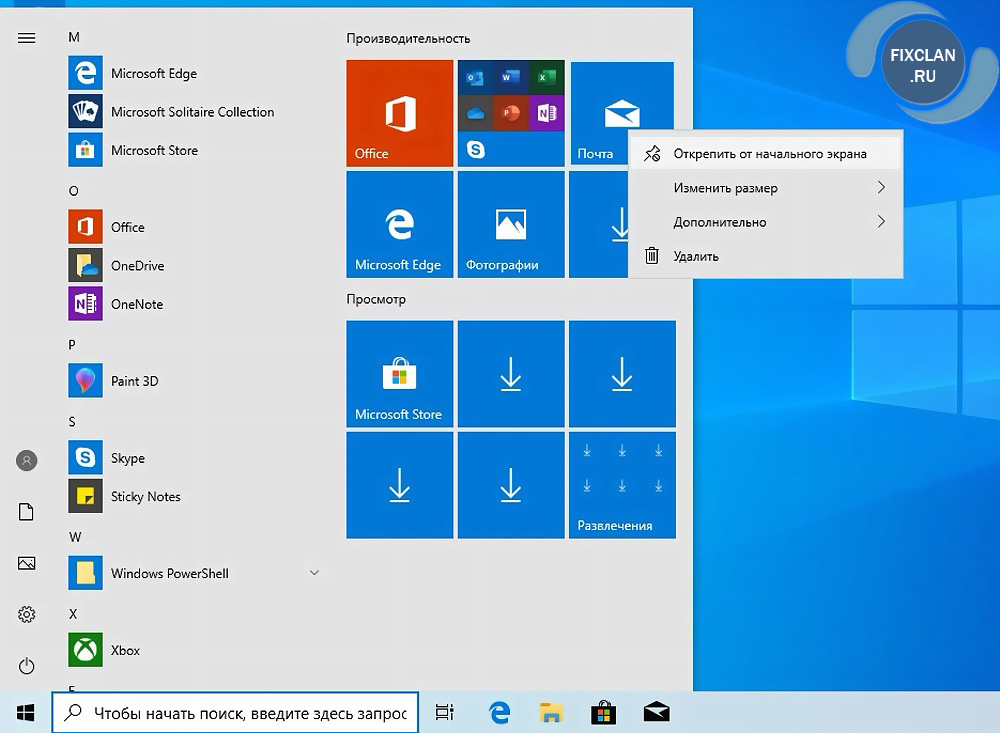Select Открепить от начального экрана
Screen dimensions: 1000x733
769,154
